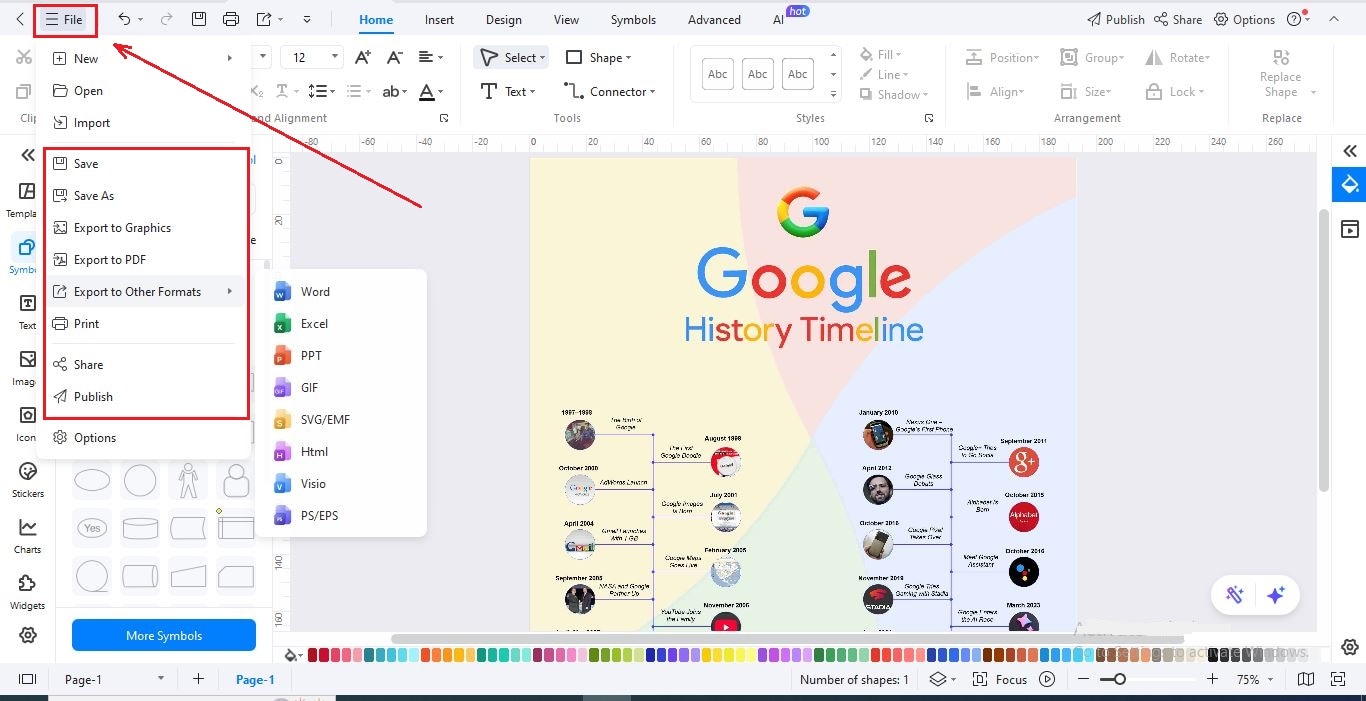Click the export icon in quick access bar
Screen dimensions: 1366x701
(264, 19)
